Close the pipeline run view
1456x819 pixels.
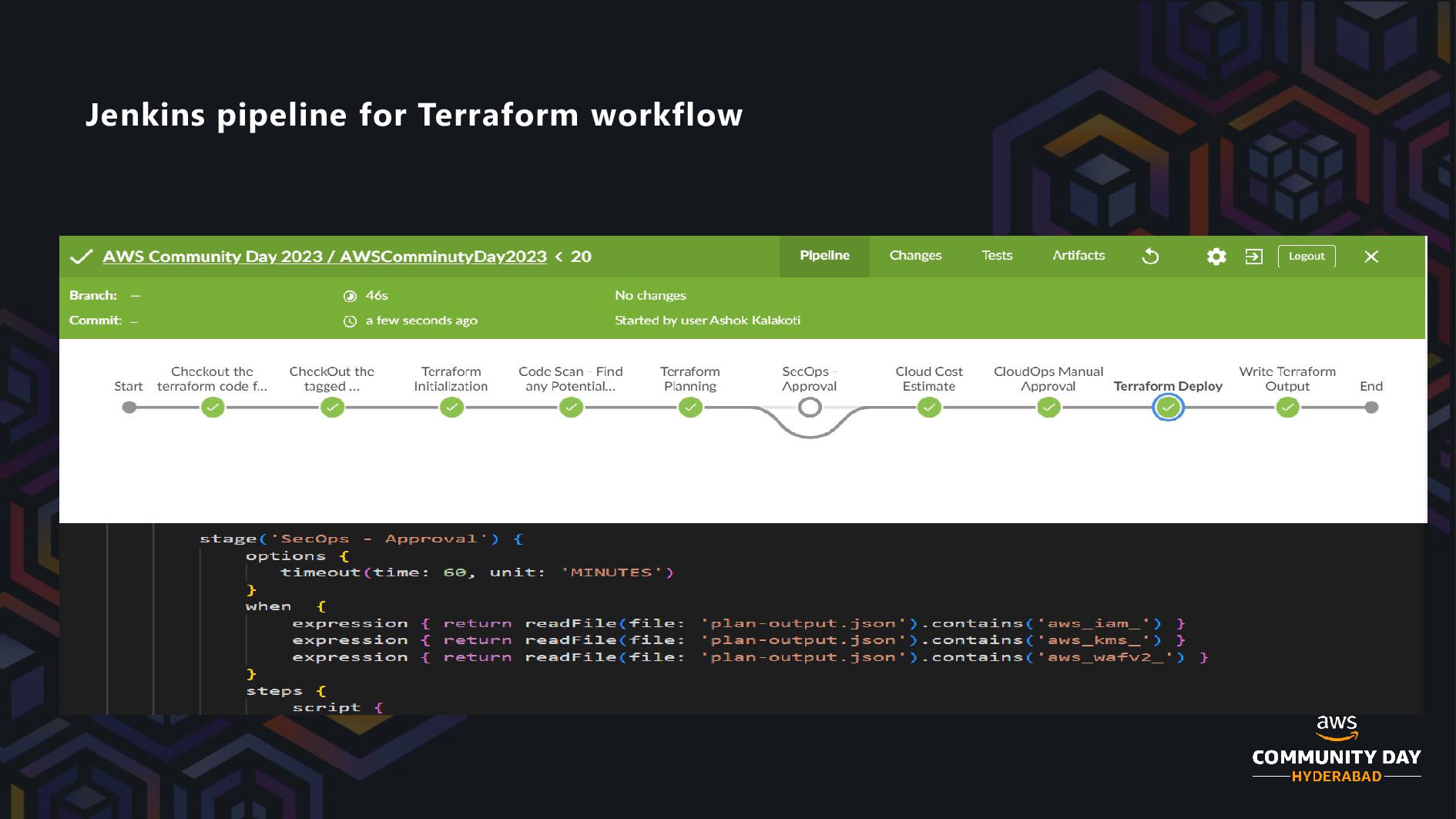tap(1371, 257)
